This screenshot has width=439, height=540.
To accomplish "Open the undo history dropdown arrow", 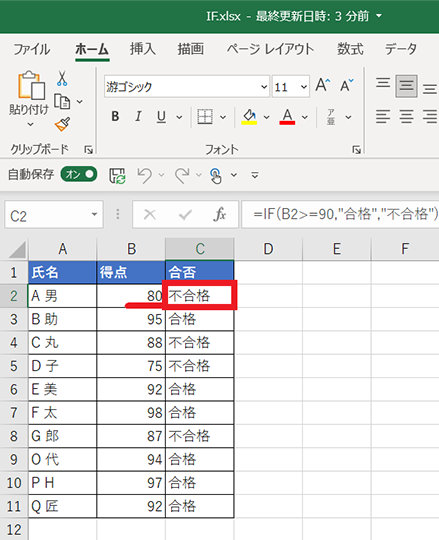I will (x=161, y=175).
